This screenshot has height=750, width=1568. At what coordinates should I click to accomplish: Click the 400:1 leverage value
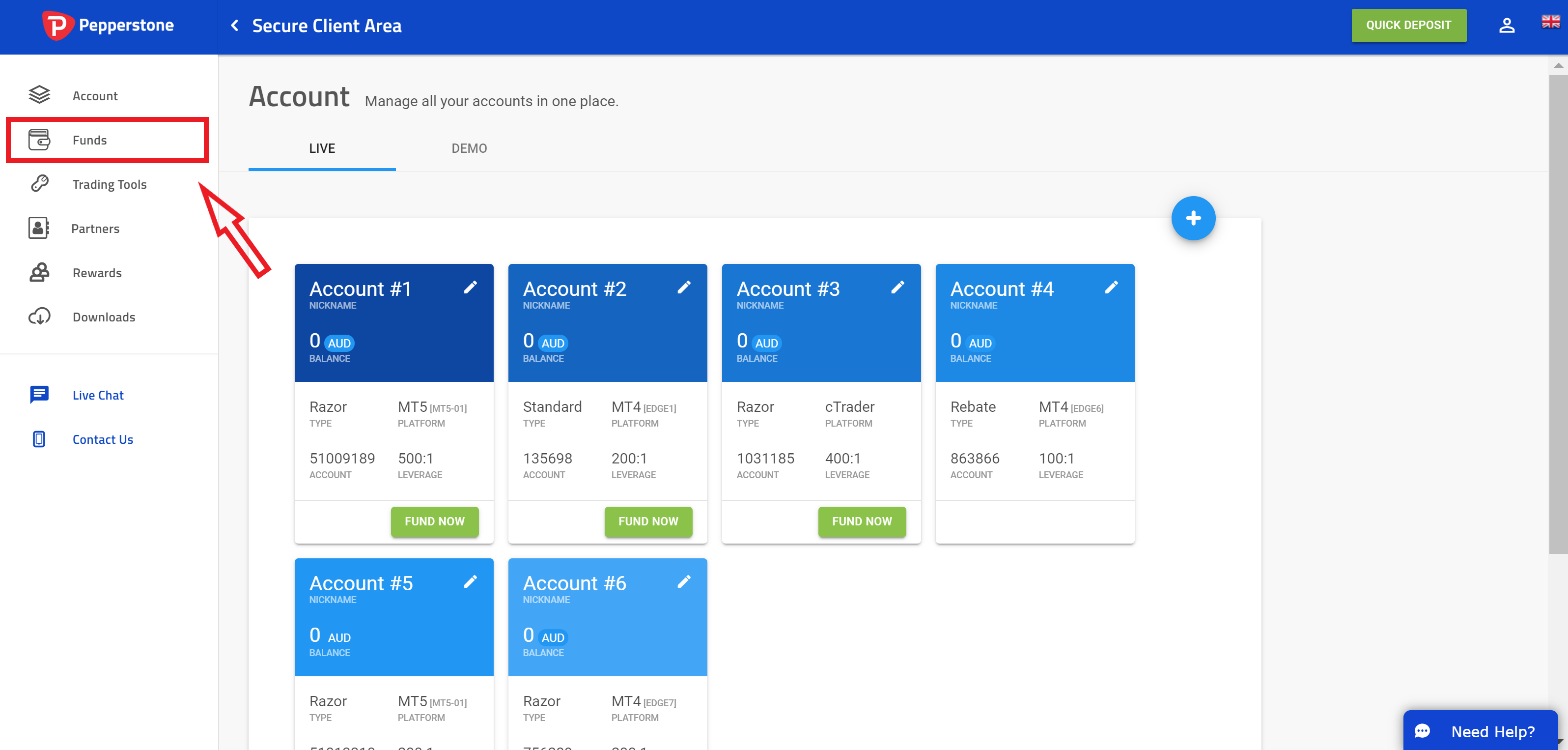(x=843, y=459)
